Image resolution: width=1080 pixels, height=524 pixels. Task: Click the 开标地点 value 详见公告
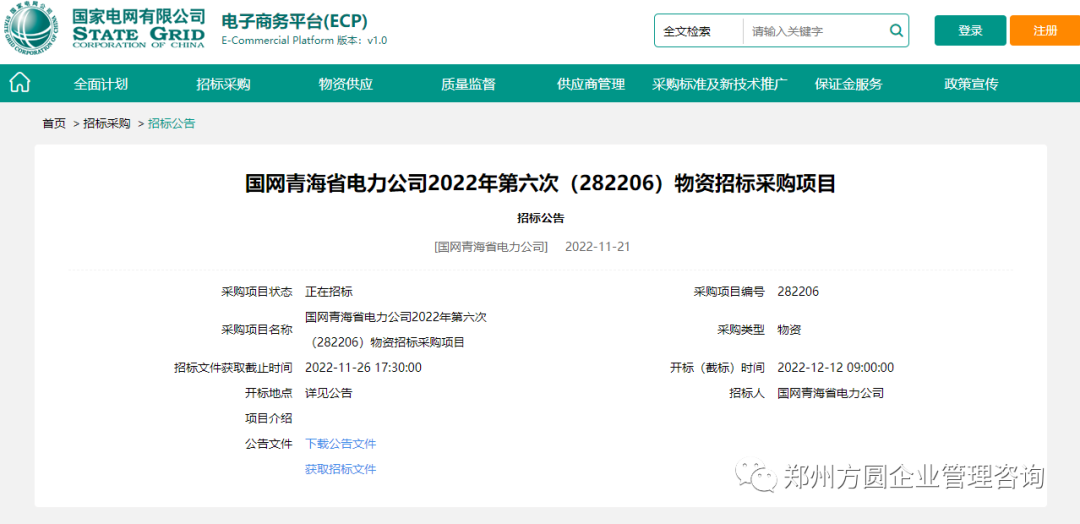(x=329, y=394)
